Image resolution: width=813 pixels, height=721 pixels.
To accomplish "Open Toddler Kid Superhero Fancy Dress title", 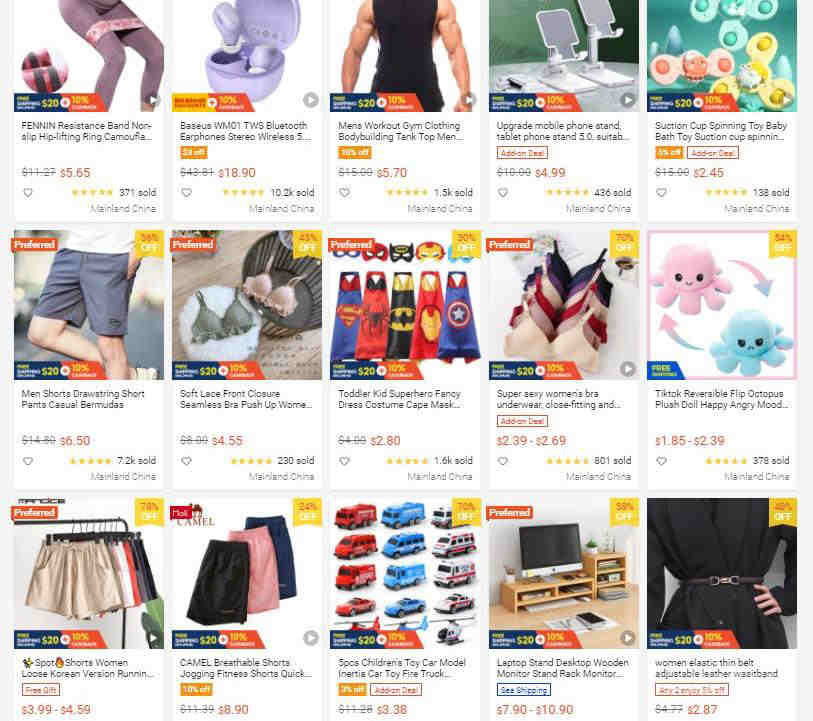I will pos(399,399).
